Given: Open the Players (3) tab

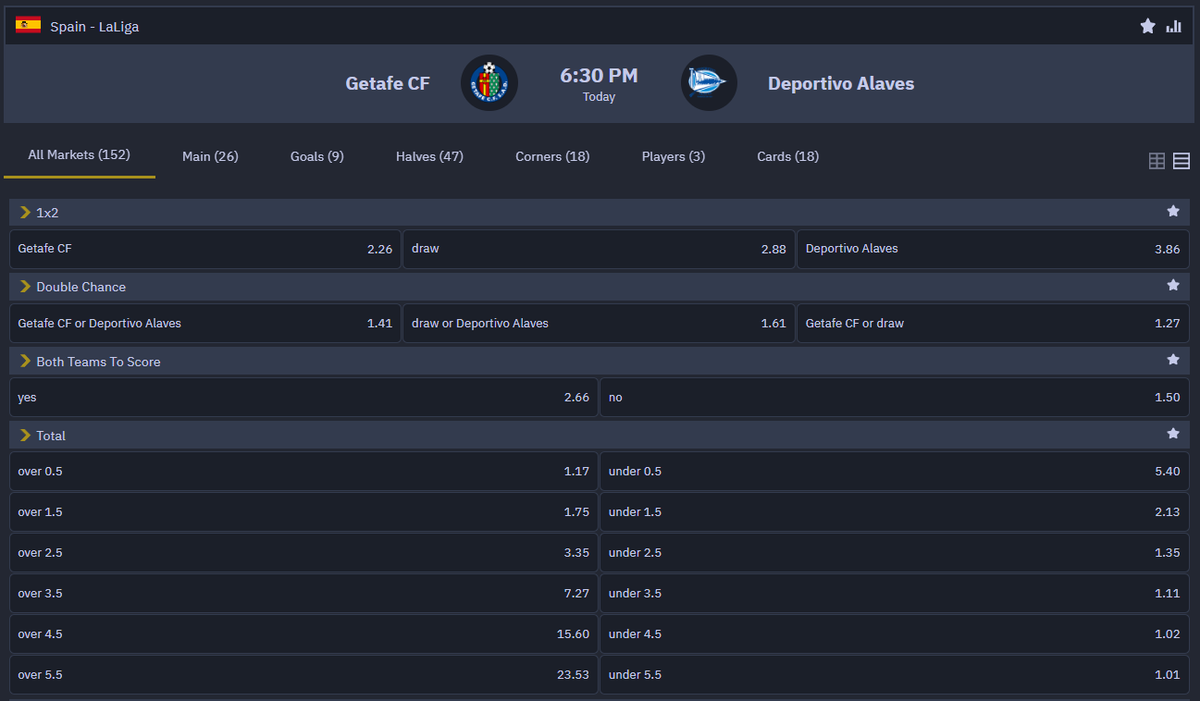Looking at the screenshot, I should (x=673, y=156).
